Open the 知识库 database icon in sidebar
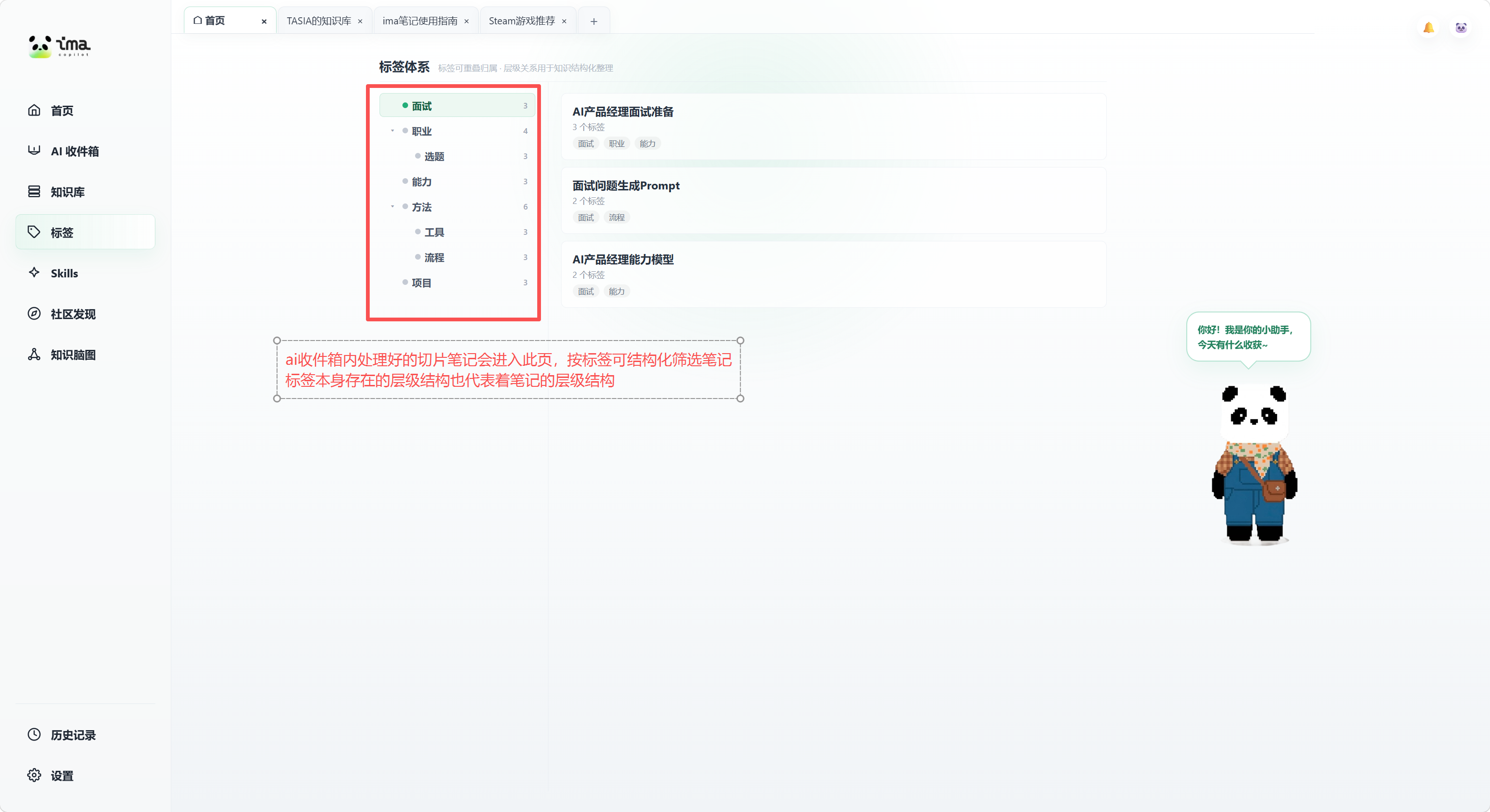The width and height of the screenshot is (1490, 812). [x=34, y=191]
